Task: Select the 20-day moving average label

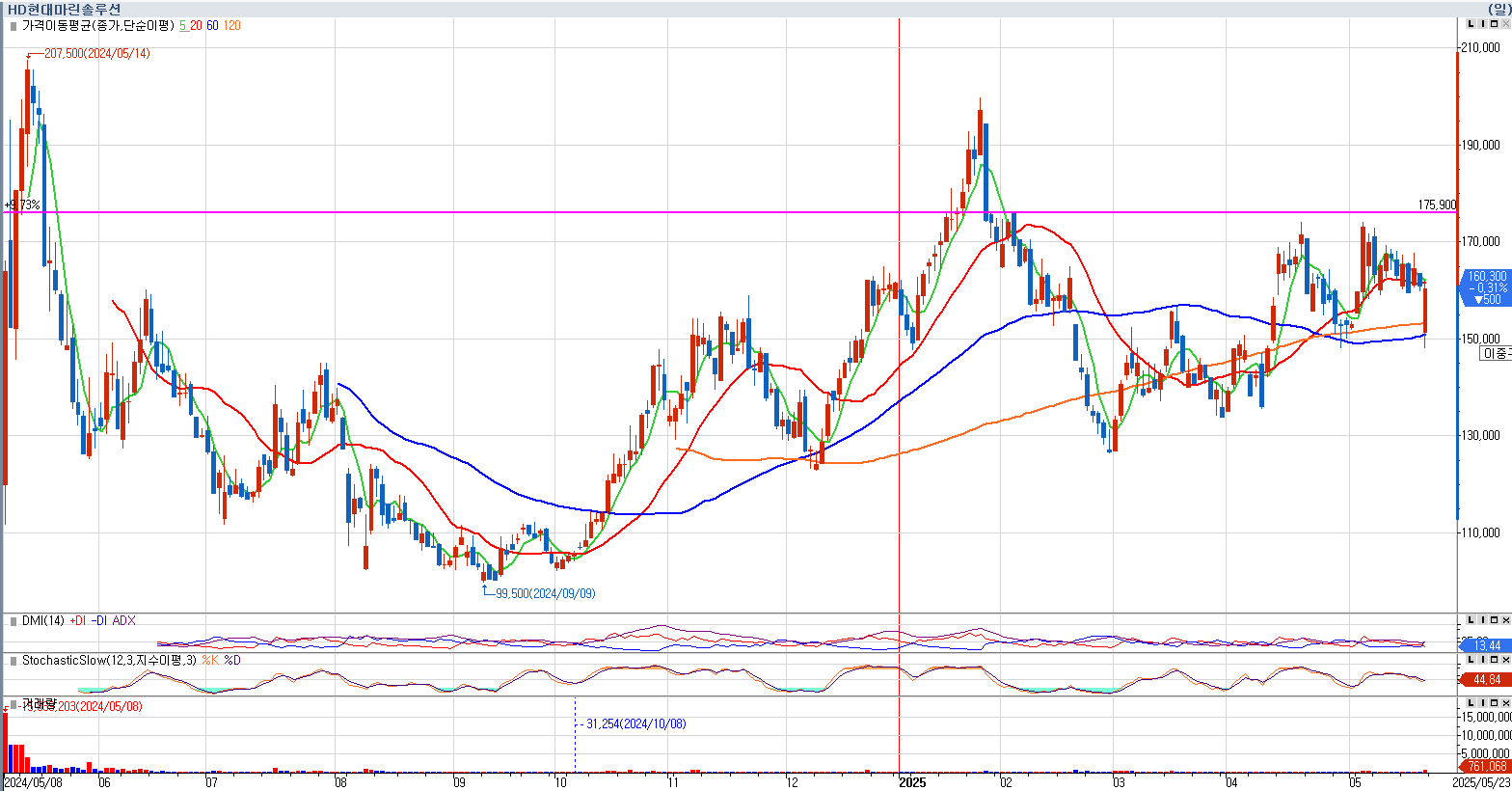Action: coord(196,26)
